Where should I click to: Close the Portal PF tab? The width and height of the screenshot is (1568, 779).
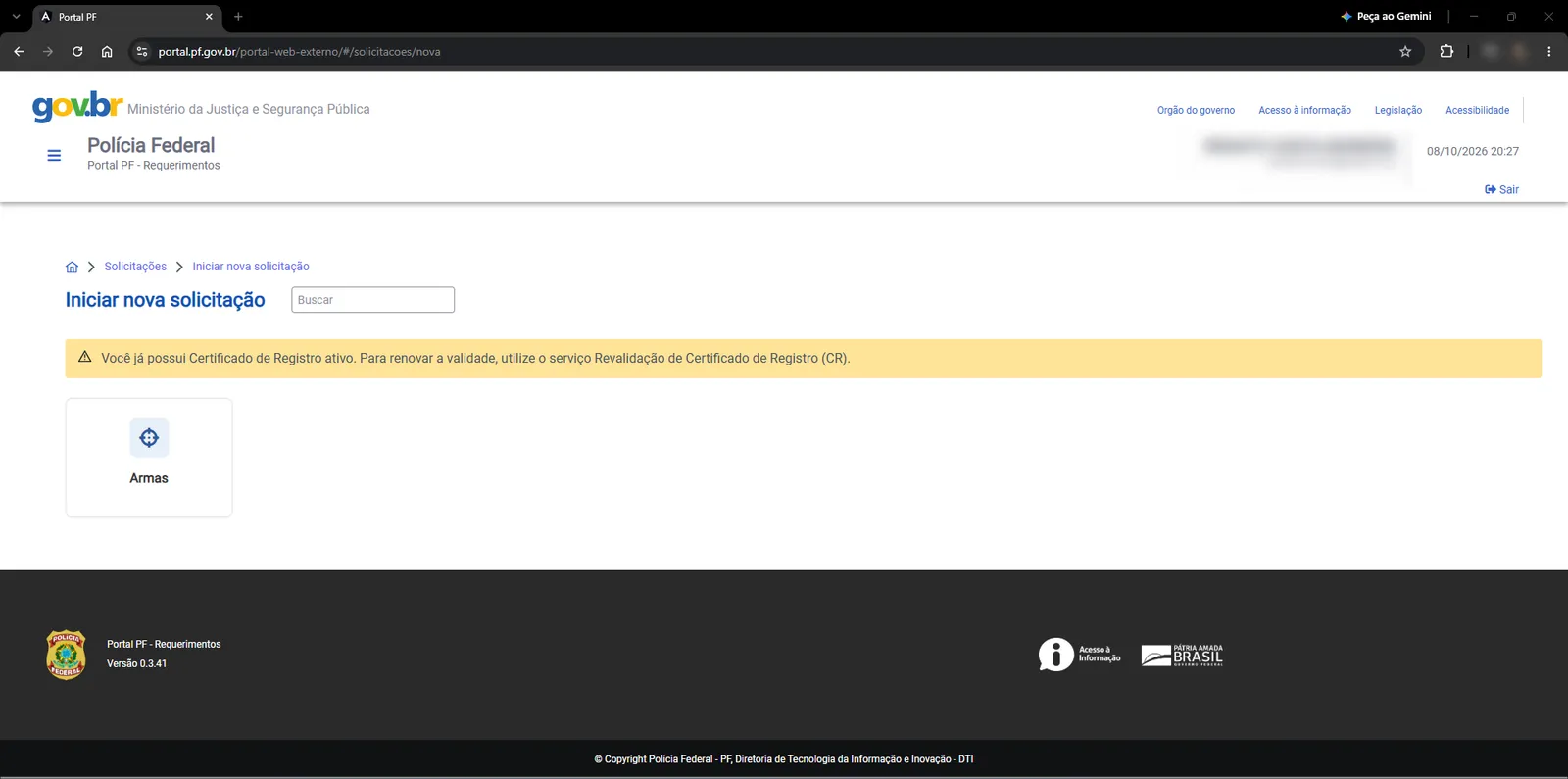click(x=209, y=17)
